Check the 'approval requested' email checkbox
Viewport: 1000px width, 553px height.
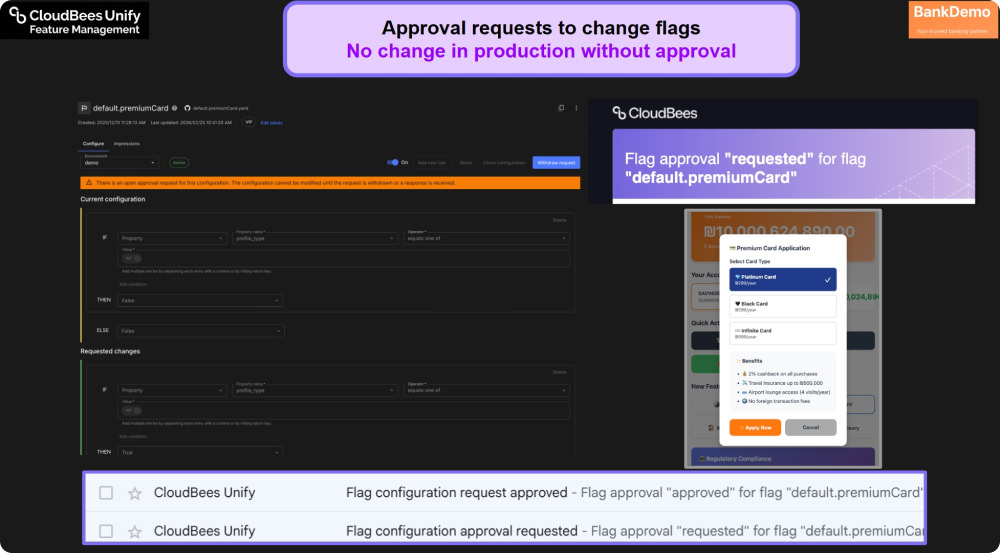106,531
